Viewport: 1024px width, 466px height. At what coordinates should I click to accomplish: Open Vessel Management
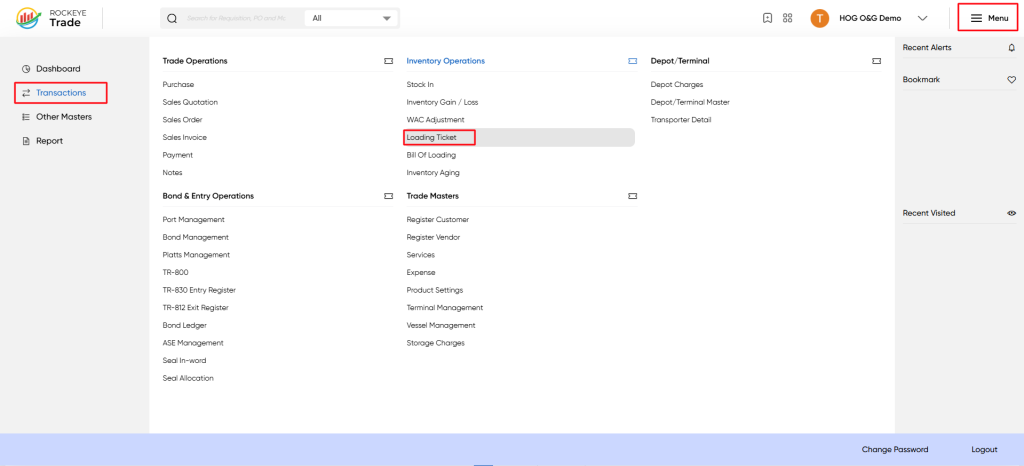pos(441,326)
